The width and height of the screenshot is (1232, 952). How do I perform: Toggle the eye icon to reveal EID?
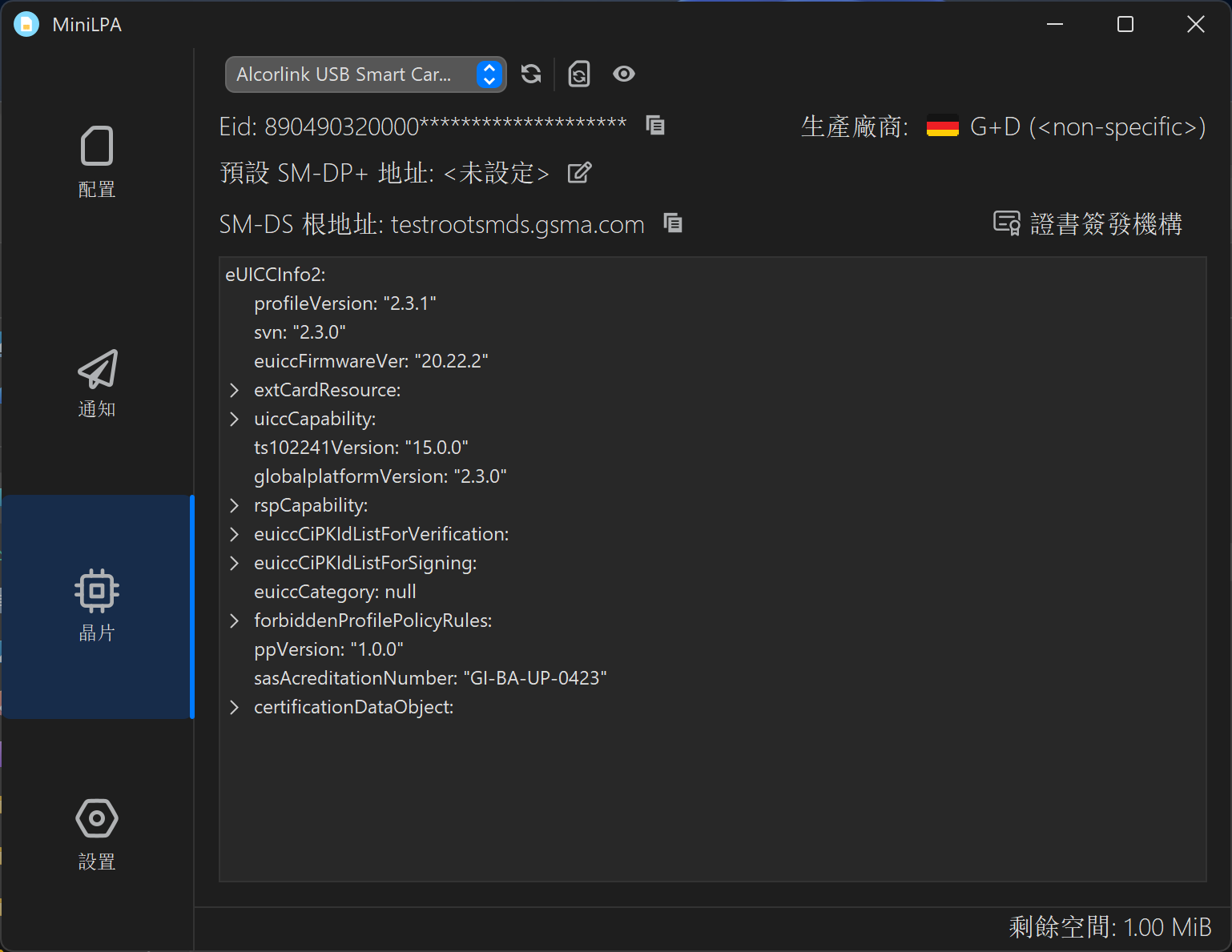[x=624, y=74]
